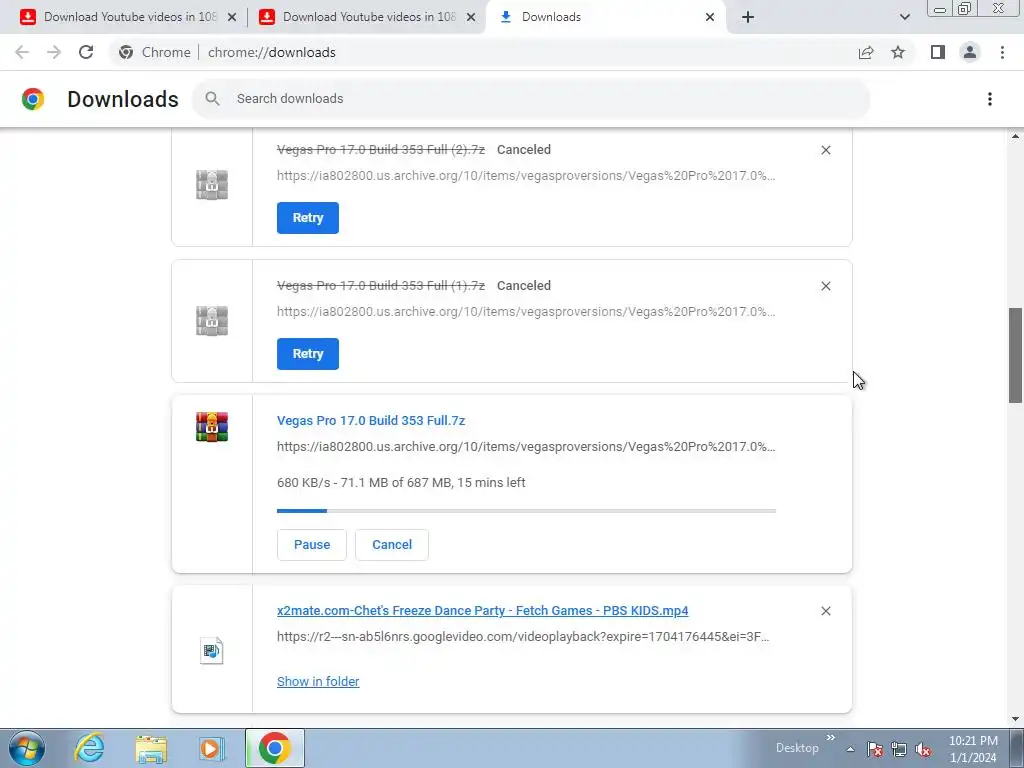The width and height of the screenshot is (1024, 768).
Task: Open the network status tray icon
Action: tap(899, 749)
